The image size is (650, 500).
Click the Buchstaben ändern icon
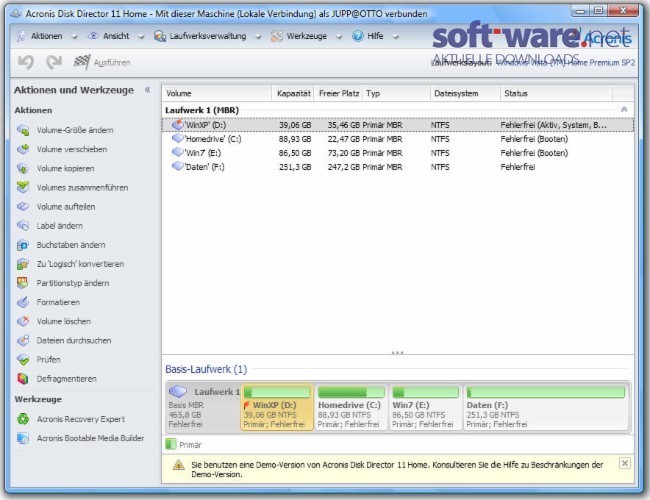coord(23,245)
